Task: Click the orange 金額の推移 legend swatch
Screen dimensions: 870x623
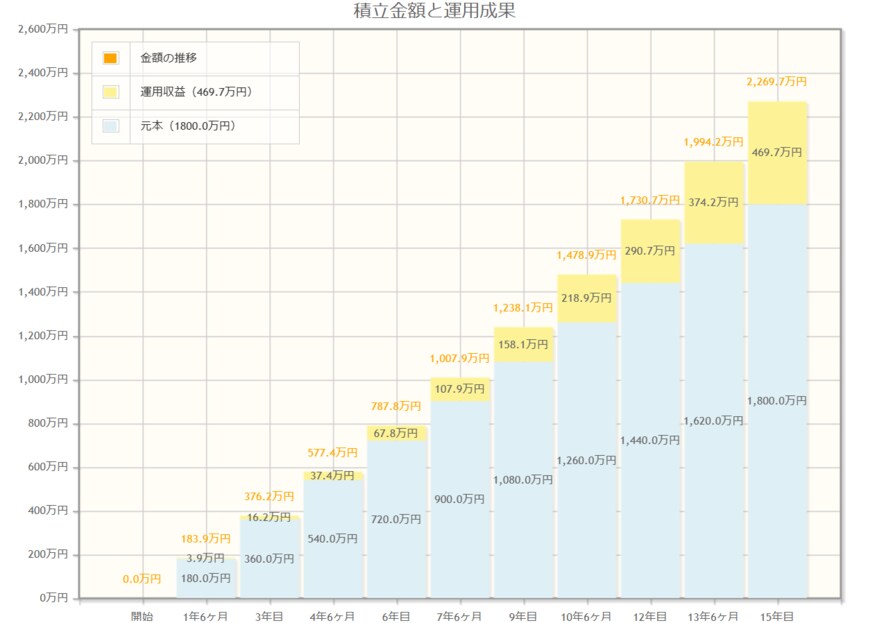Action: tap(113, 59)
